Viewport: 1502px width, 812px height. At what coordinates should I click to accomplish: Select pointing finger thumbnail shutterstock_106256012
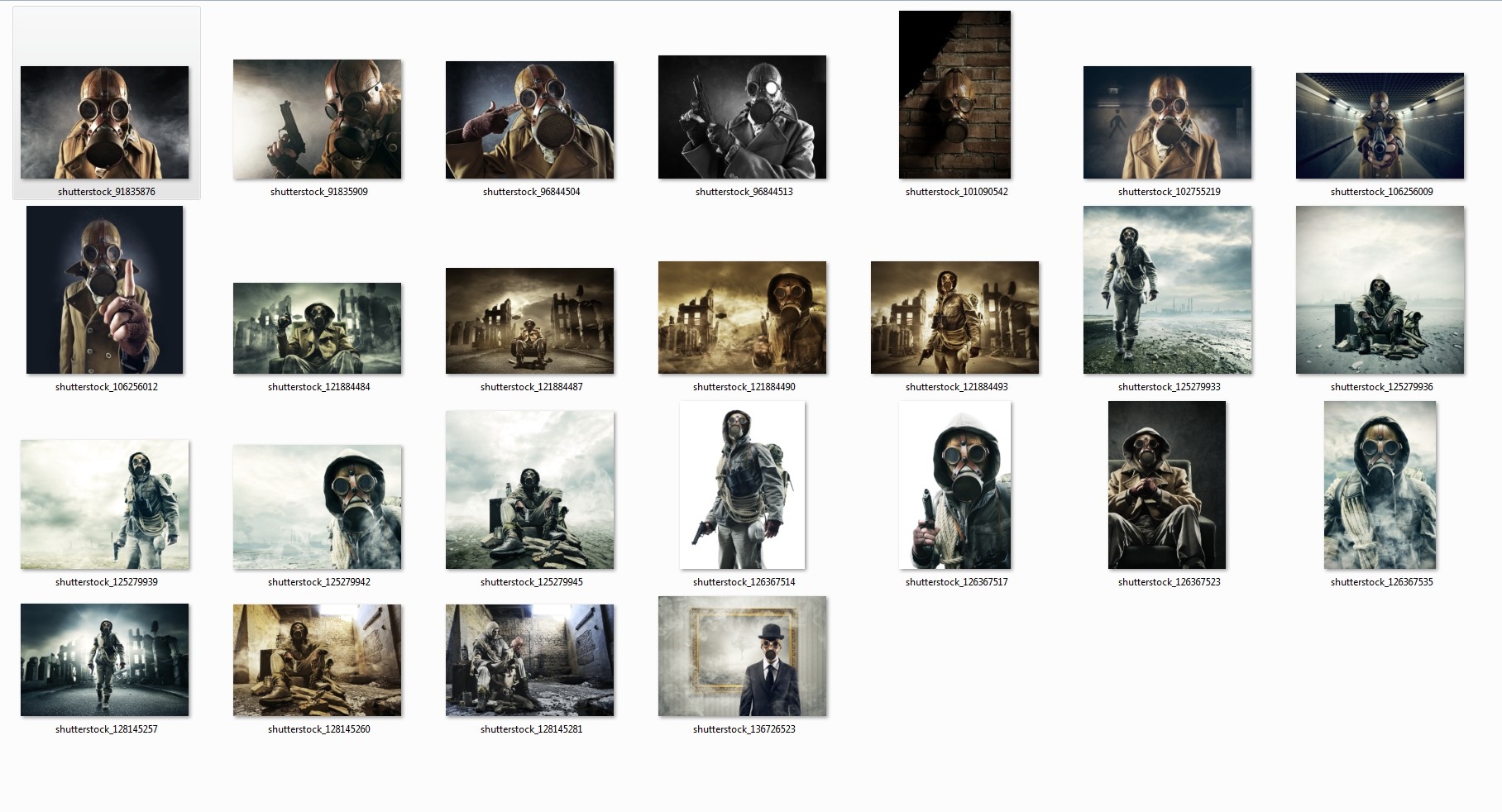click(105, 289)
